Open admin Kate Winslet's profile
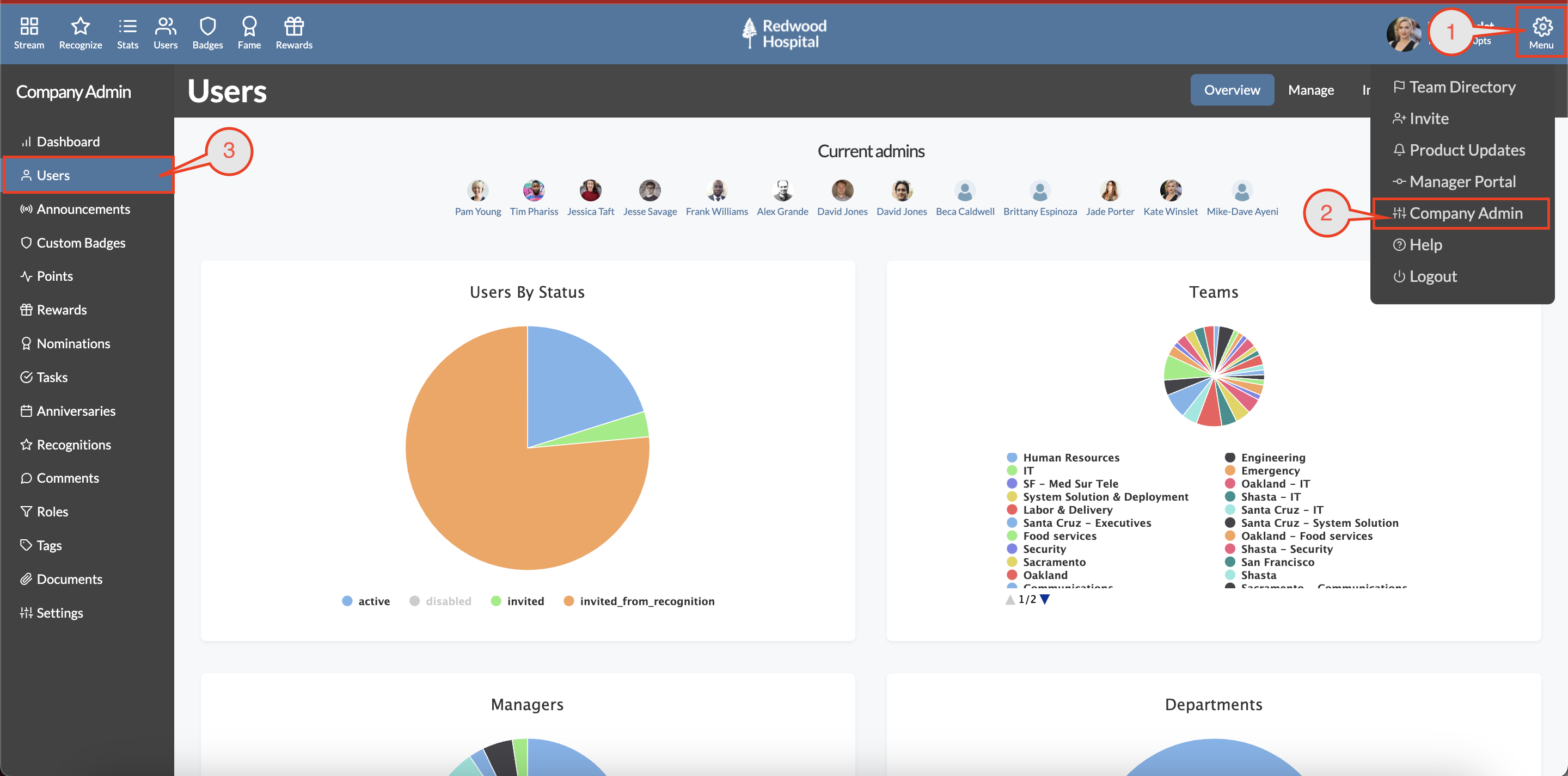 click(x=1171, y=199)
